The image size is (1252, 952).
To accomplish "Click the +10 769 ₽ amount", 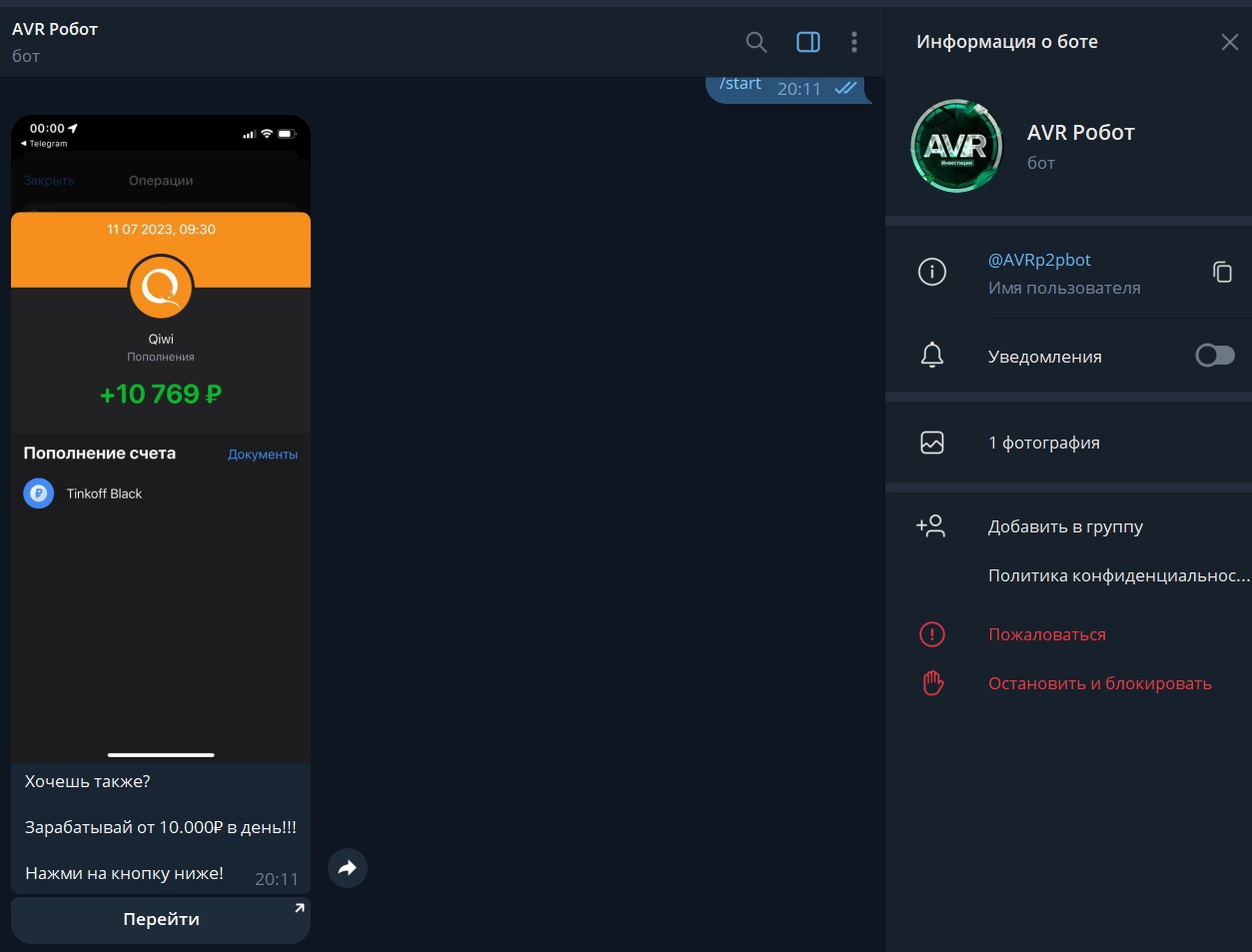I will pos(161,395).
